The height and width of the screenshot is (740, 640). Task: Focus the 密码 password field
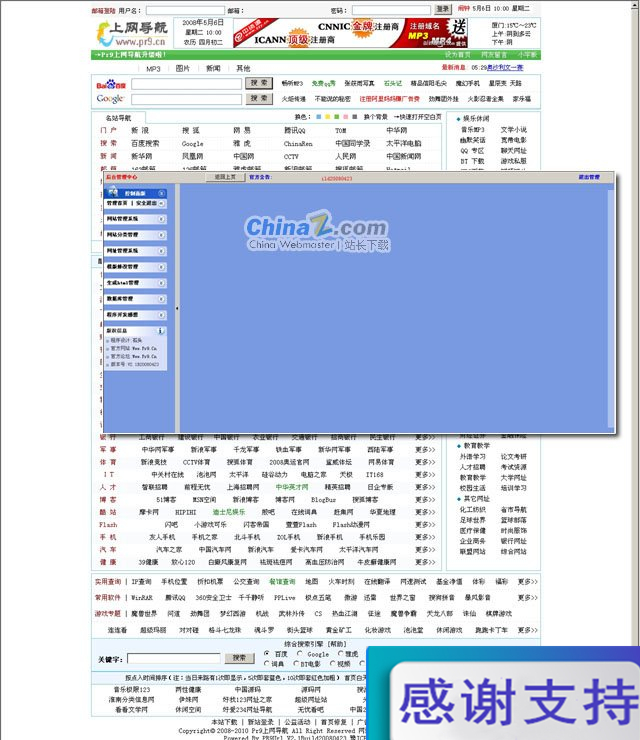[391, 10]
